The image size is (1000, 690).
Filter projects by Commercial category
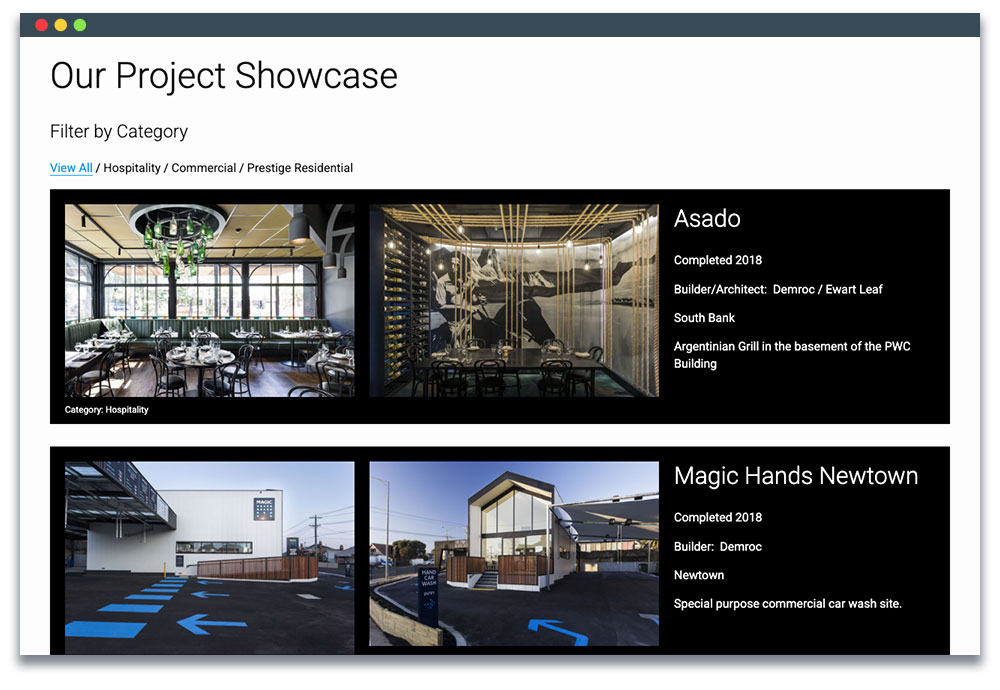pos(203,168)
